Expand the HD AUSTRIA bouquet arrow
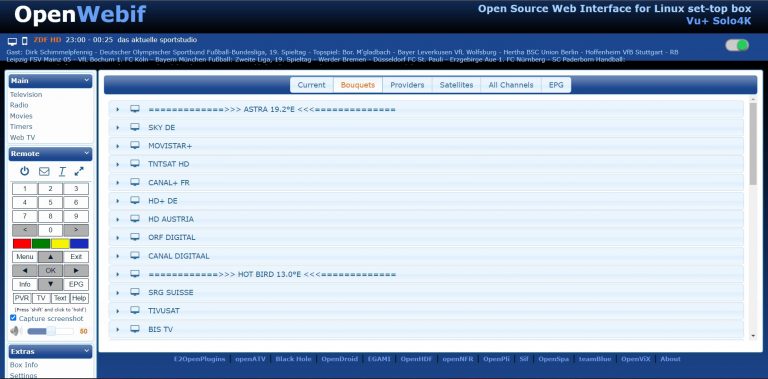 [118, 219]
